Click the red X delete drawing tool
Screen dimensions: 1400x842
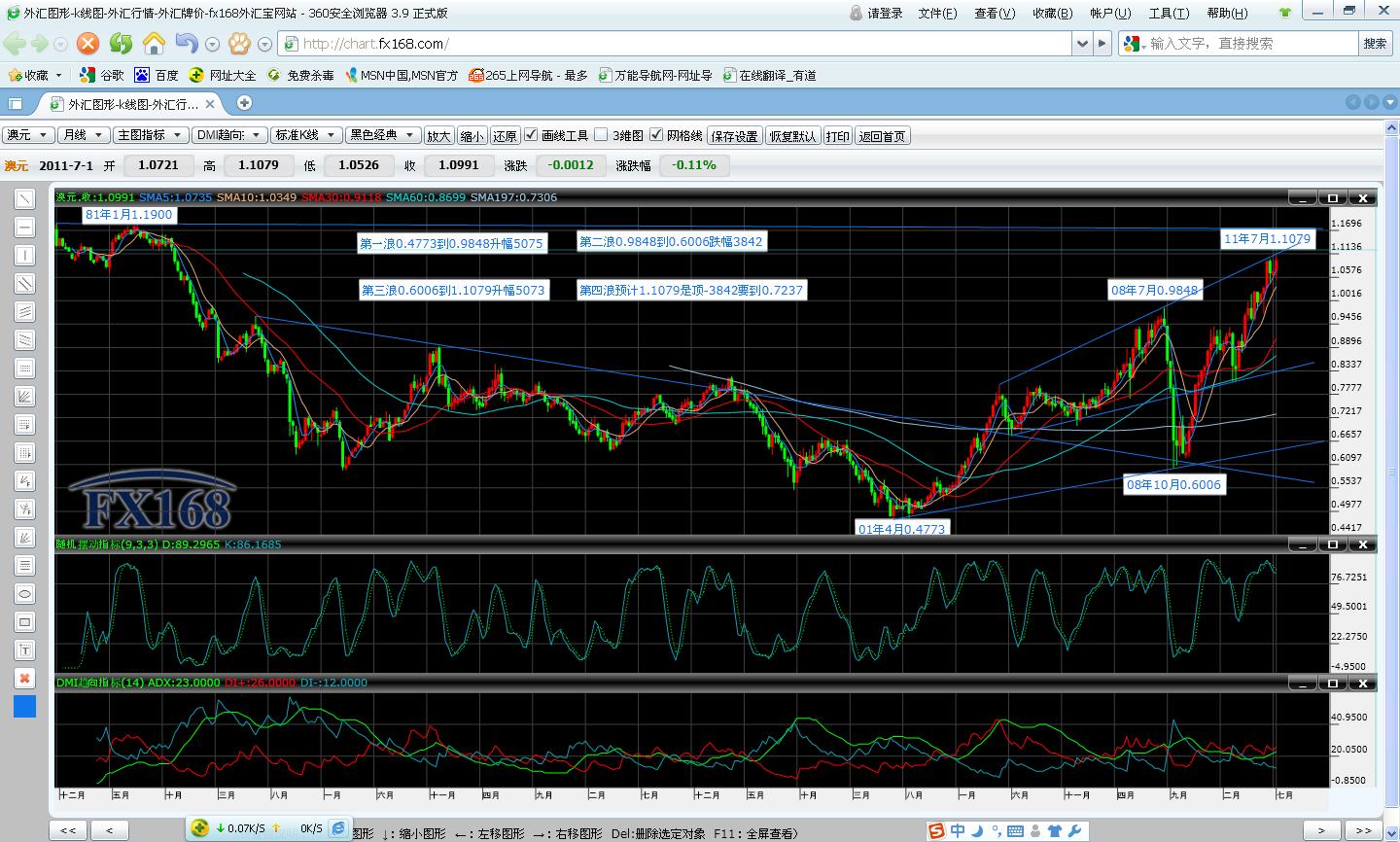pos(25,679)
